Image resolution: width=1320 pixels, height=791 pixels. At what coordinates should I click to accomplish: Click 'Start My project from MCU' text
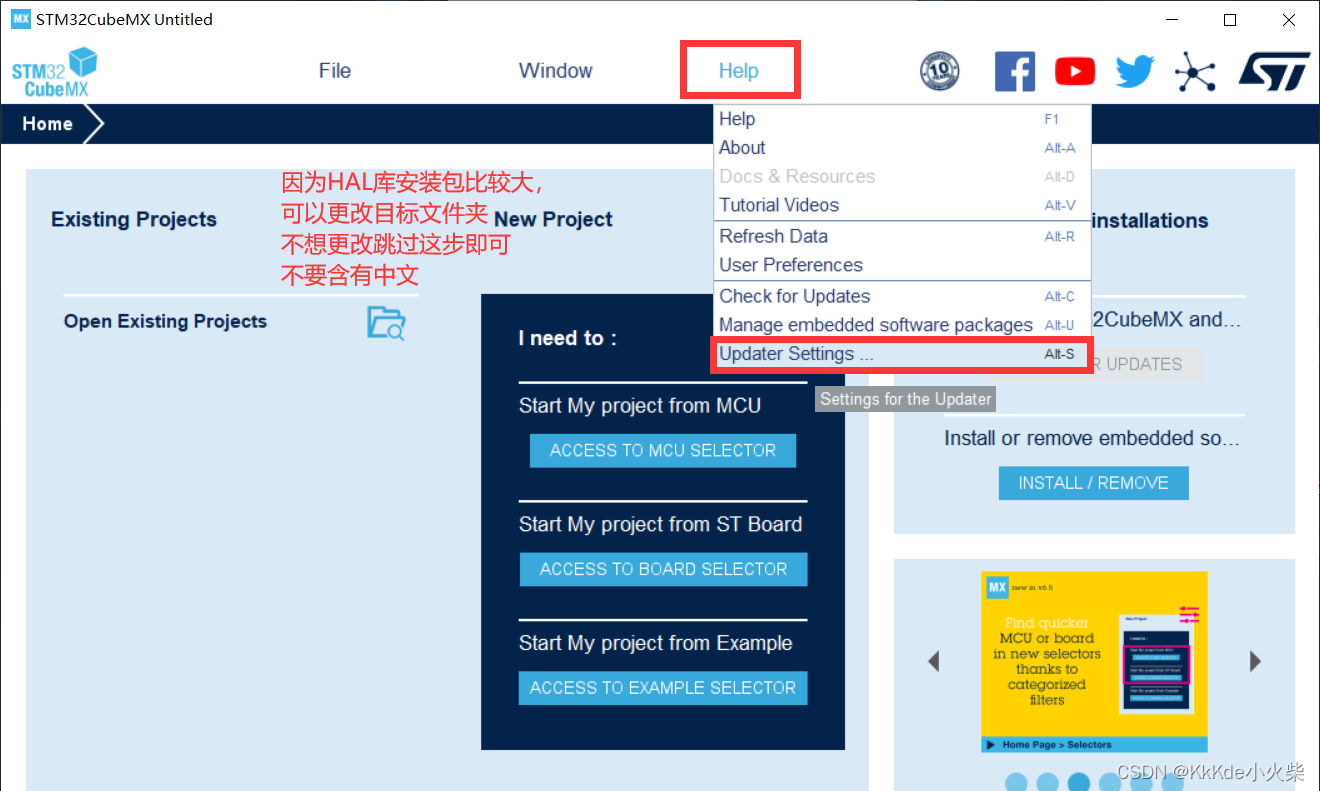coord(640,406)
